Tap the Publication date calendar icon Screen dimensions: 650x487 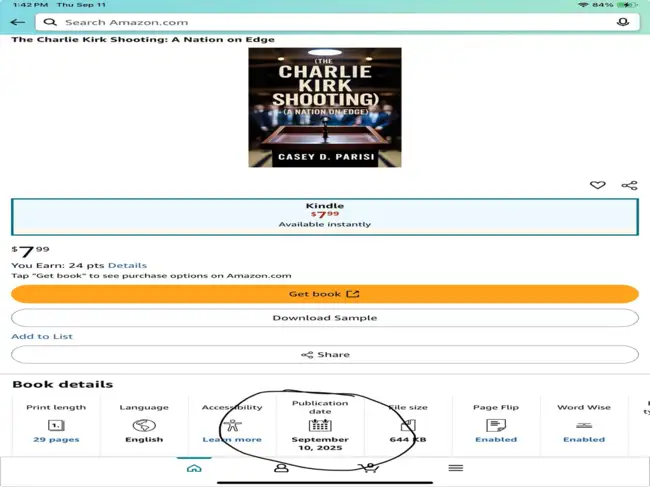(320, 425)
